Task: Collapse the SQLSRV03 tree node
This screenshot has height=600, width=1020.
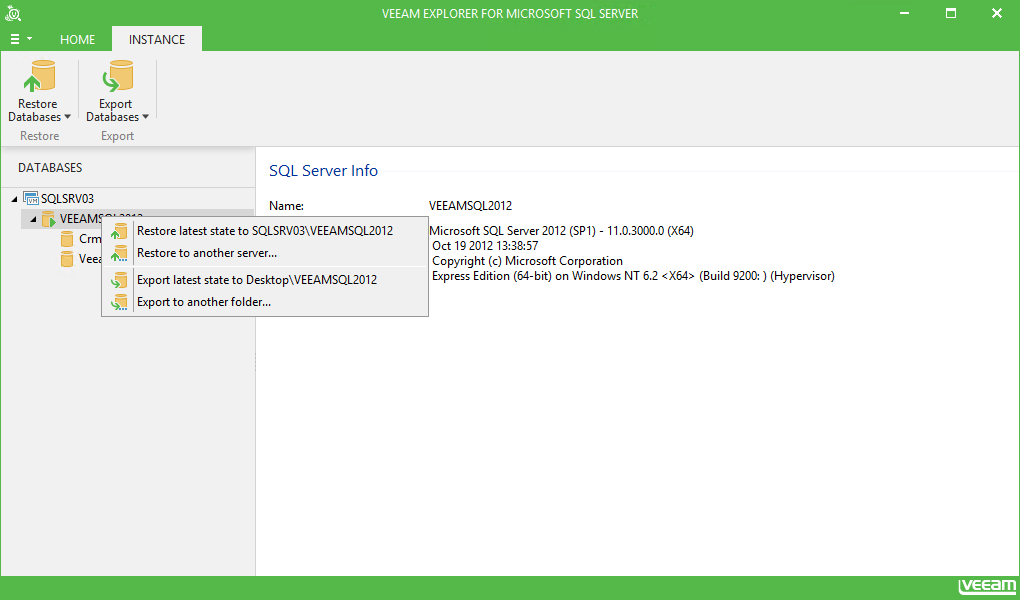Action: pos(14,199)
